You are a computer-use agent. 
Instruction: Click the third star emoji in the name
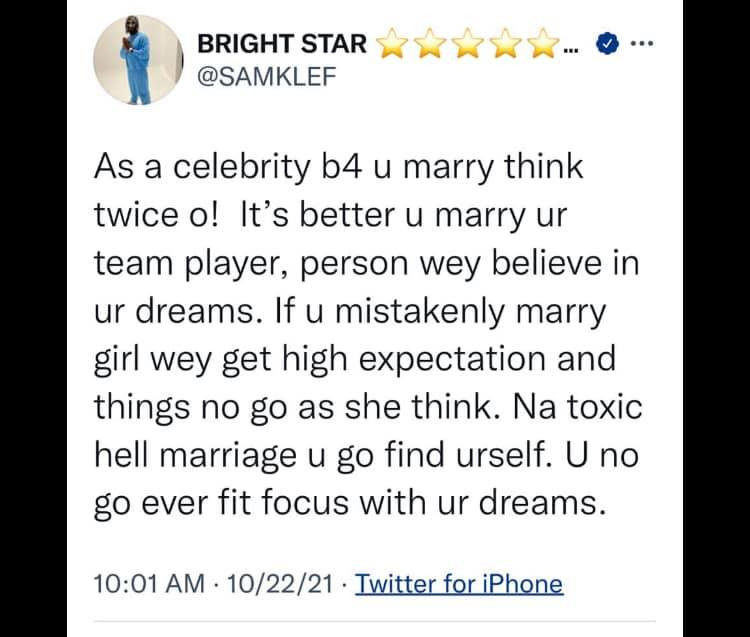click(463, 44)
